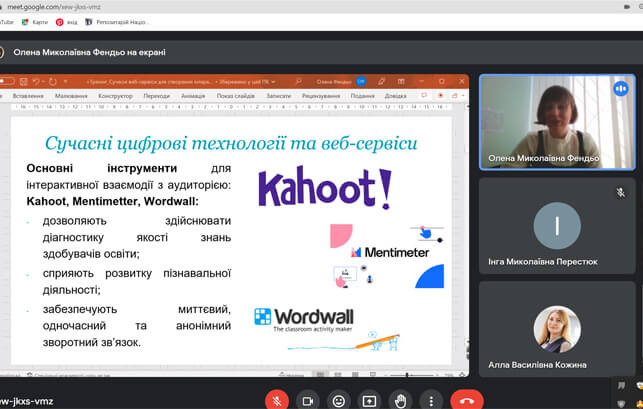This screenshot has height=409, width=643.
Task: Open more options three-dot menu
Action: click(x=432, y=400)
